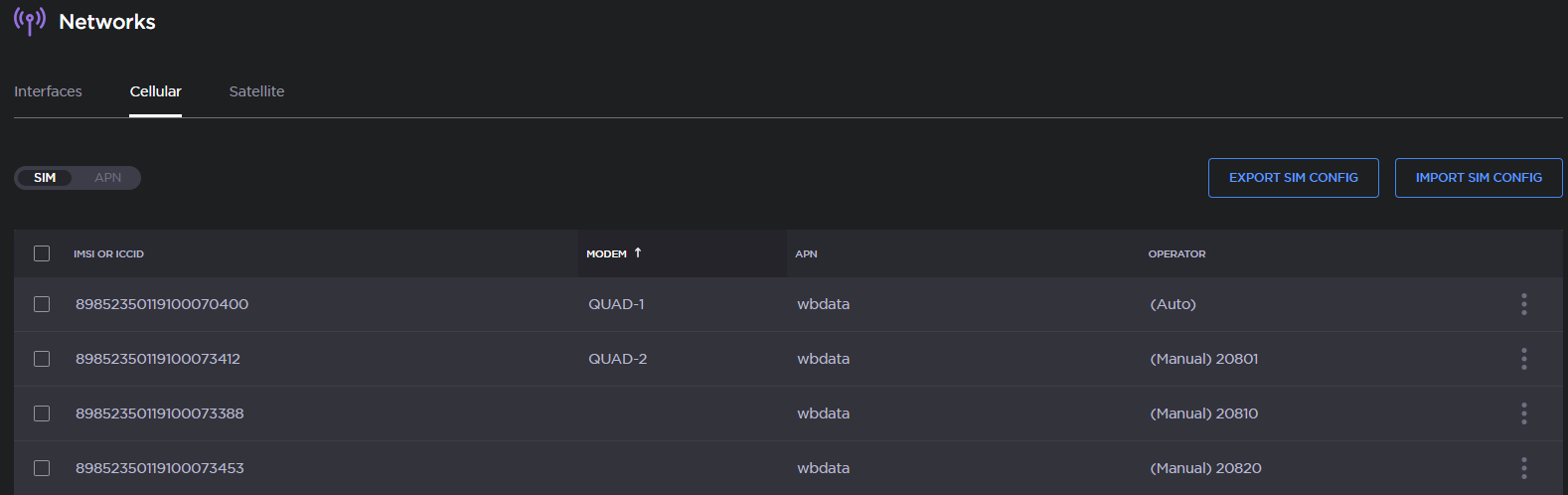Image resolution: width=1568 pixels, height=495 pixels.
Task: Mark the checkbox for SIM 89852350119100073388
Action: click(42, 413)
